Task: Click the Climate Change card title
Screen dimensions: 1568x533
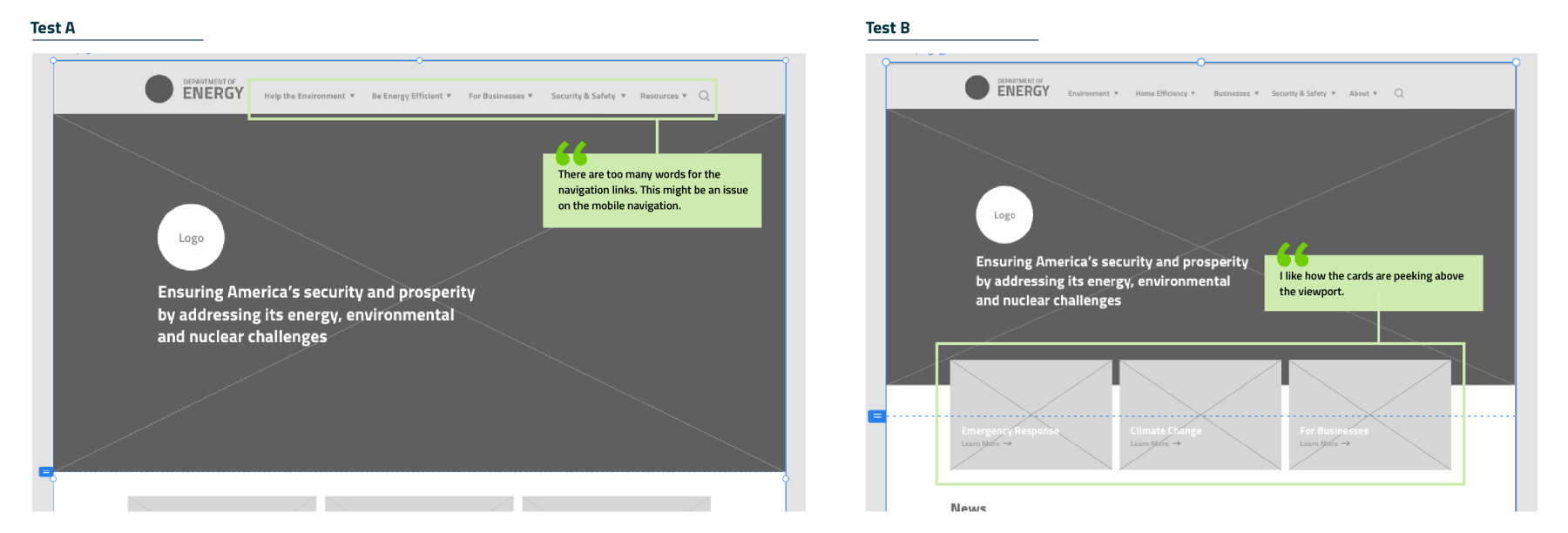Action: pos(1166,431)
